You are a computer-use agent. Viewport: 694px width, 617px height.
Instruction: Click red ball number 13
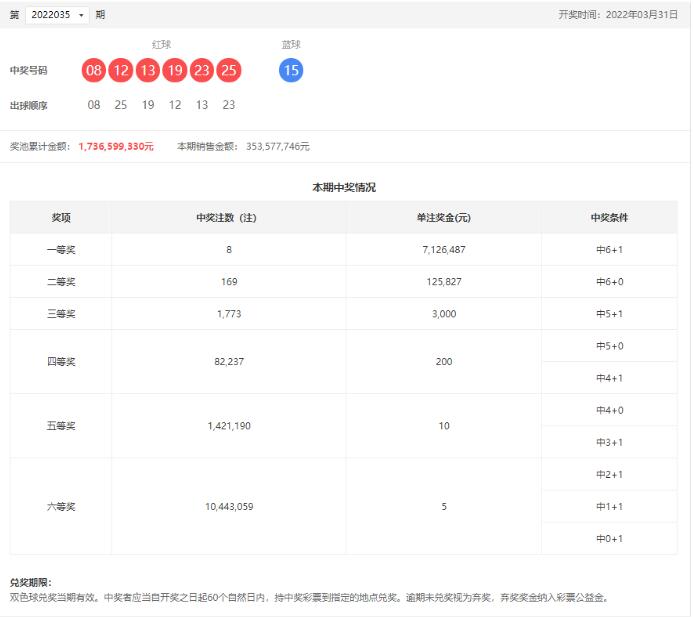pos(148,70)
